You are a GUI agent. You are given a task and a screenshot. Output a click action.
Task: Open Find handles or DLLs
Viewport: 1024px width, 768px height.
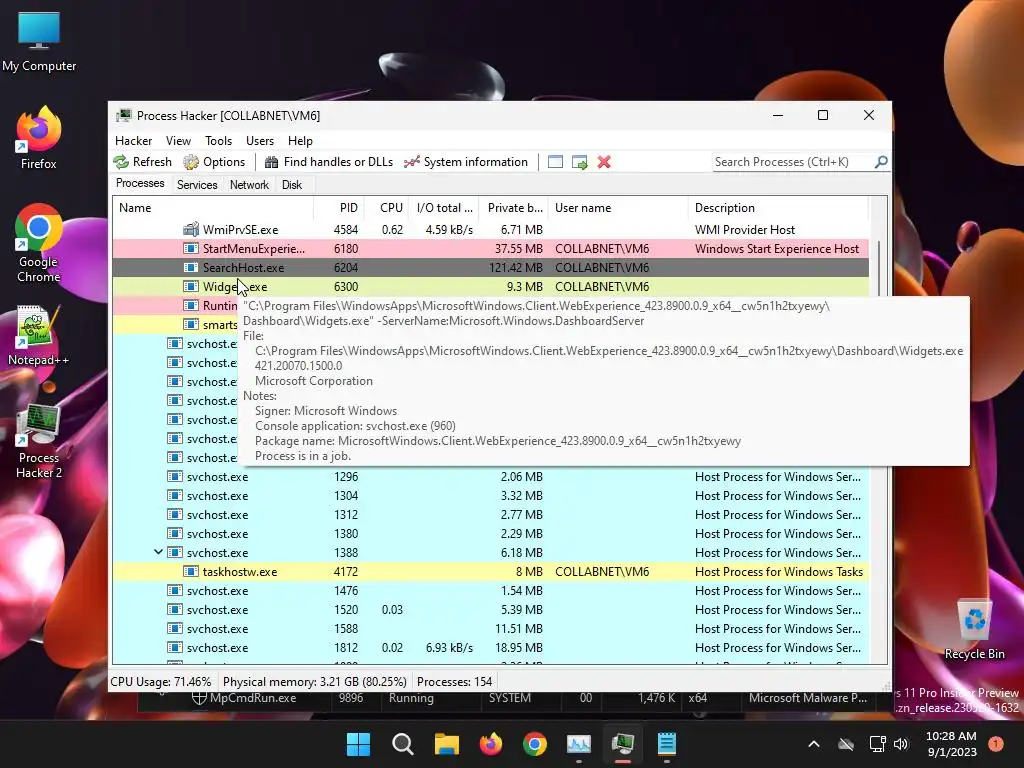coord(328,162)
